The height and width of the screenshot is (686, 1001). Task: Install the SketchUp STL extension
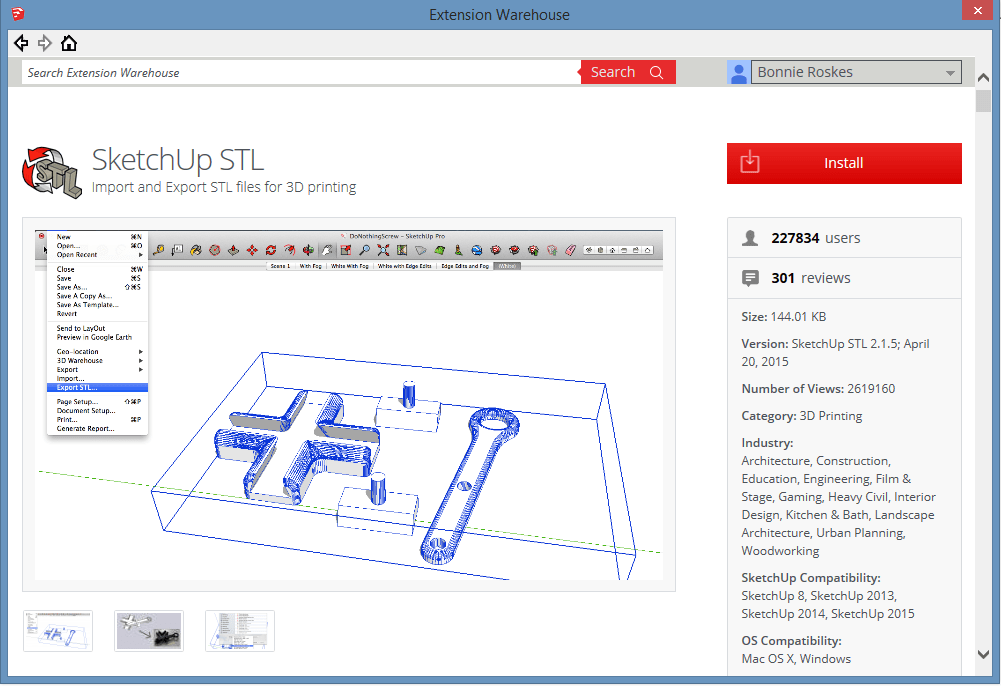coord(844,163)
